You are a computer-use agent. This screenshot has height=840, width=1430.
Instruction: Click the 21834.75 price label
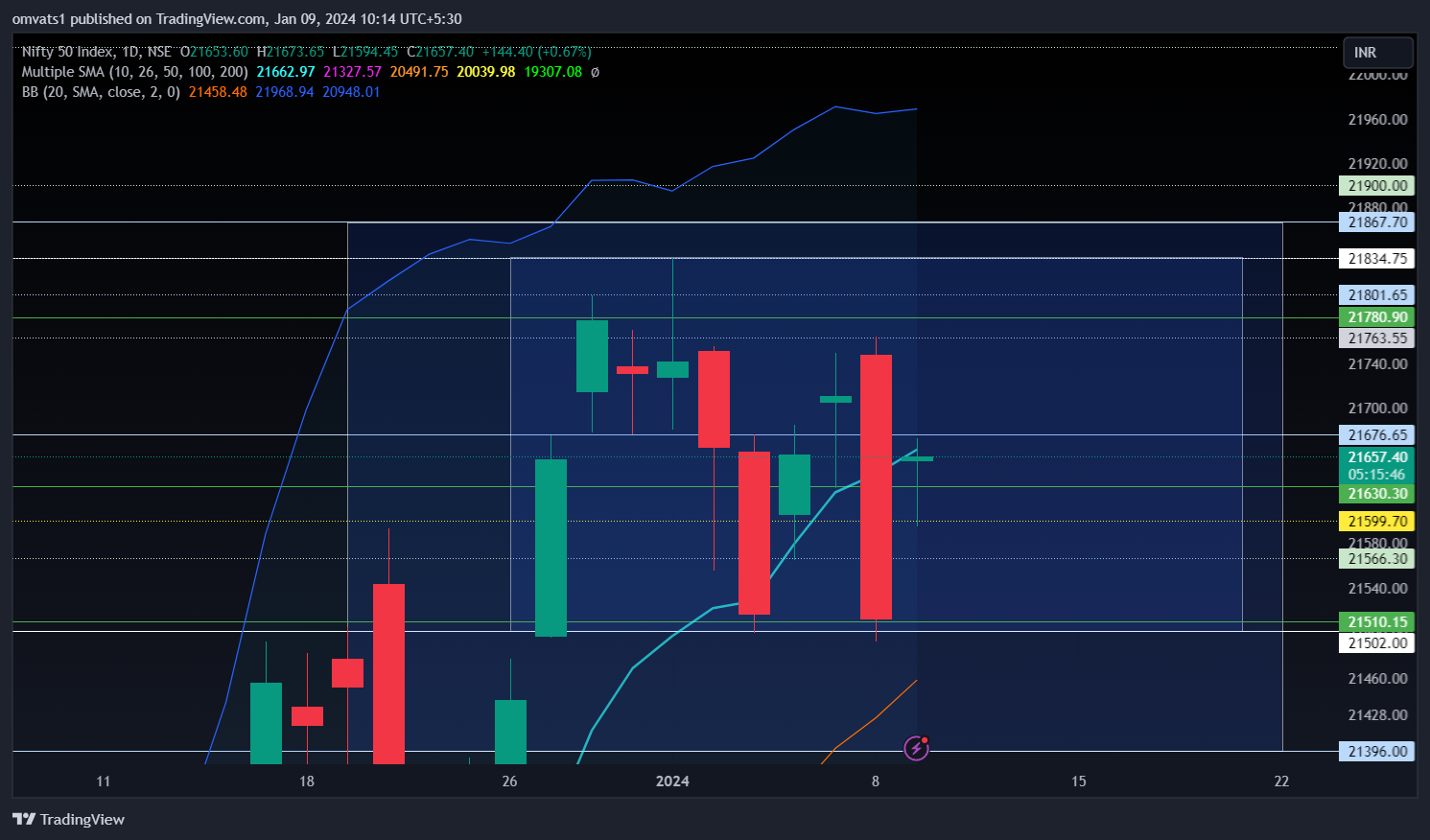coord(1376,259)
